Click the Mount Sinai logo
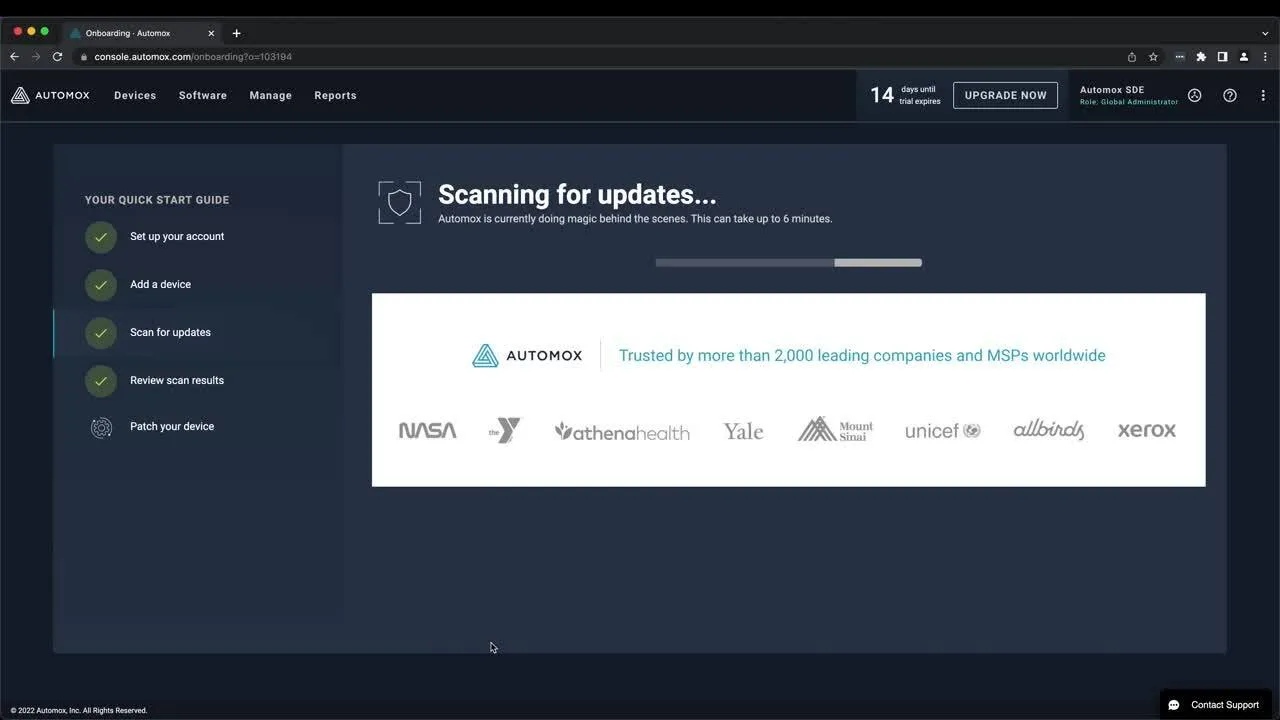1280x720 pixels. coord(835,430)
